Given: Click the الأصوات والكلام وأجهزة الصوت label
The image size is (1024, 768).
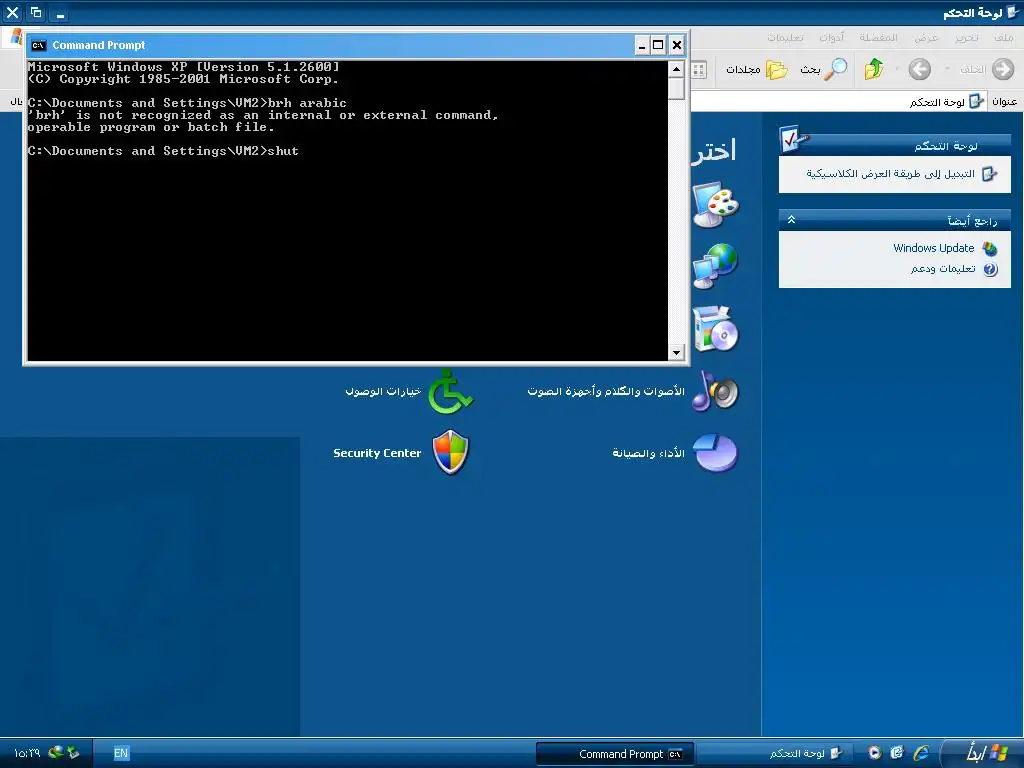Looking at the screenshot, I should coord(606,391).
